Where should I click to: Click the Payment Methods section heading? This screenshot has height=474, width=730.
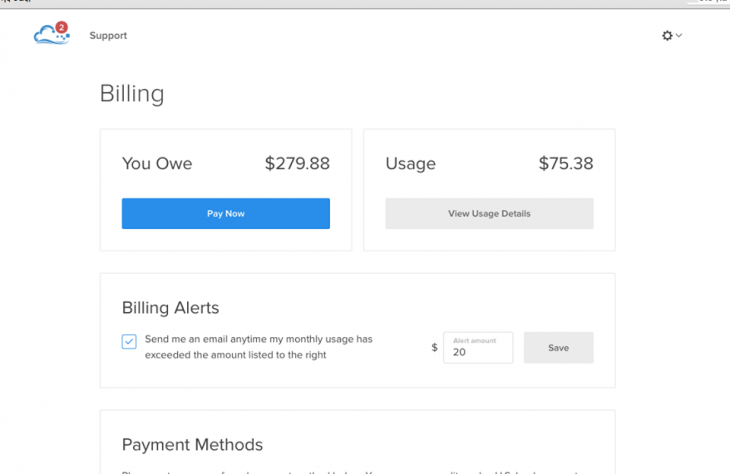192,445
